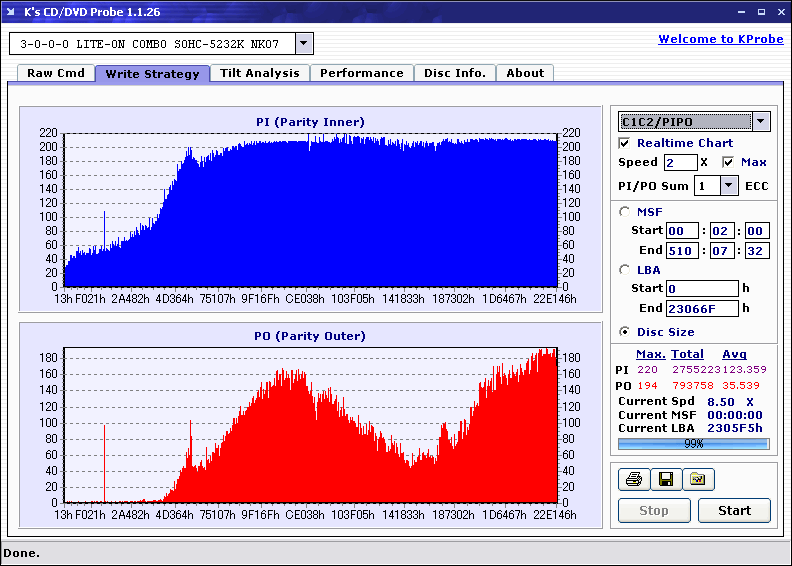The height and width of the screenshot is (566, 792).
Task: Click the print chart icon
Action: (634, 479)
